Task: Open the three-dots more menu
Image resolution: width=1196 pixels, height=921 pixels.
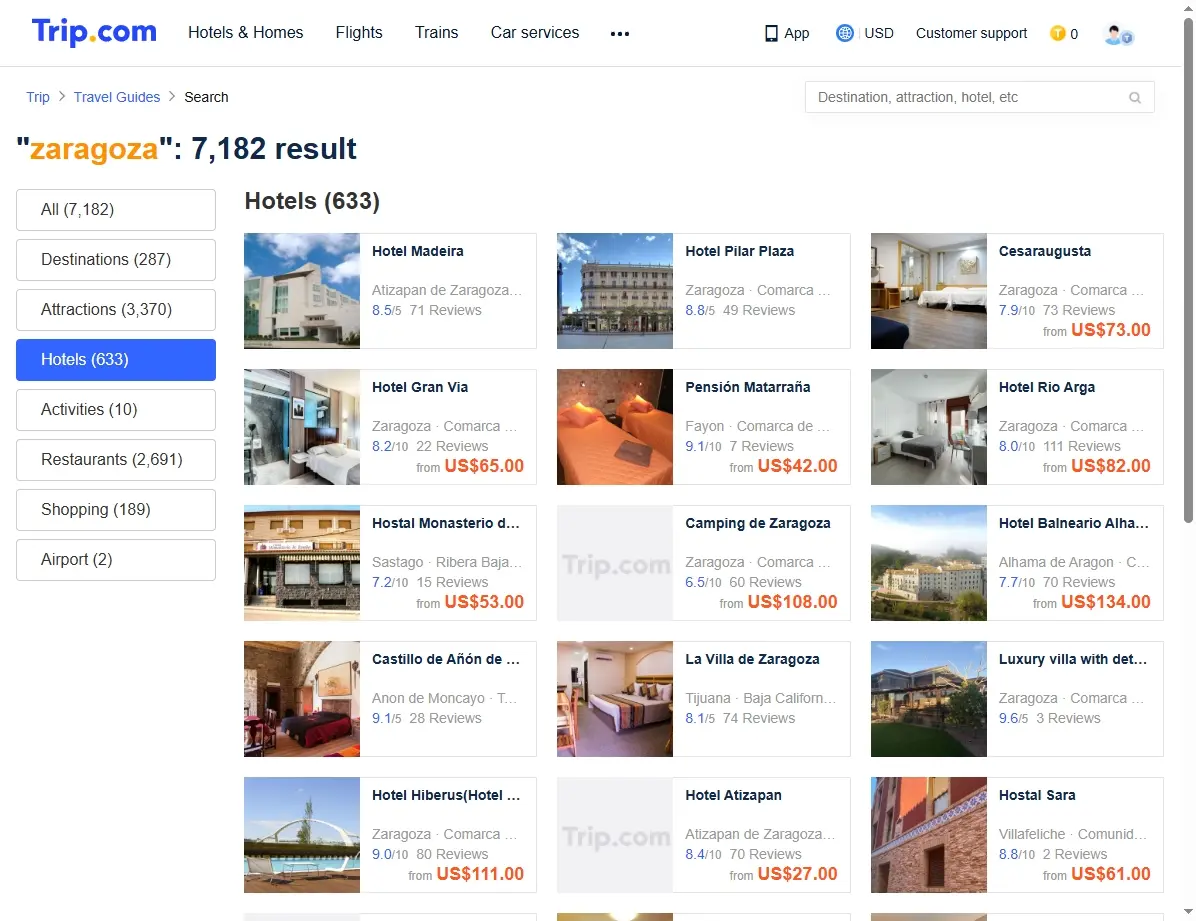Action: [620, 34]
